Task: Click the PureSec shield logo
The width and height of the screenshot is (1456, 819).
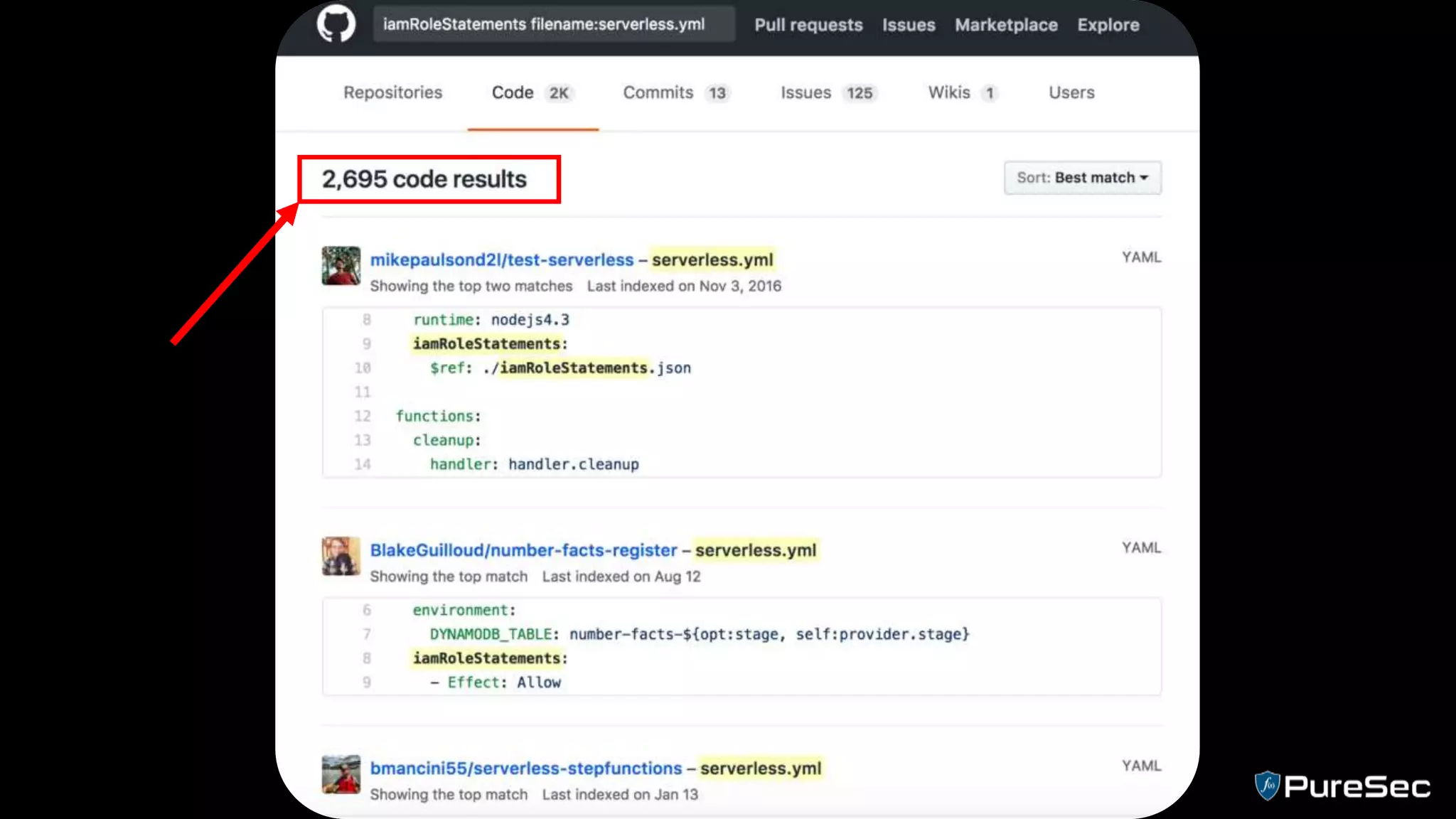Action: click(1267, 786)
